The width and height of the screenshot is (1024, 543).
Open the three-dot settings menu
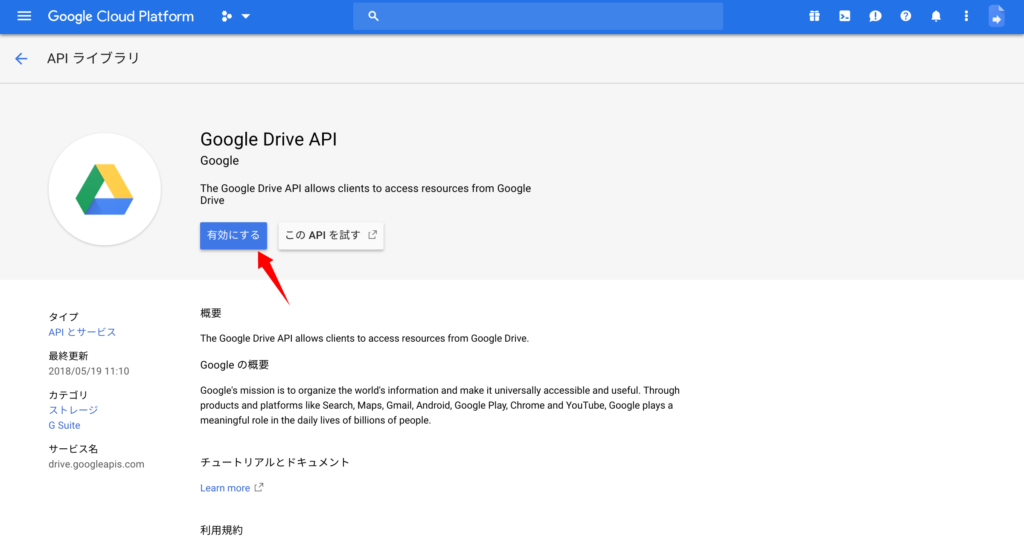click(x=966, y=16)
